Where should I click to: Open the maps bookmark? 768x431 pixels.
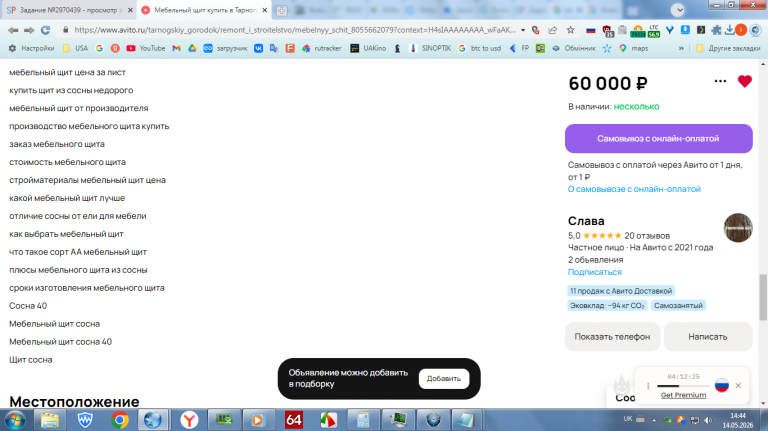point(633,48)
